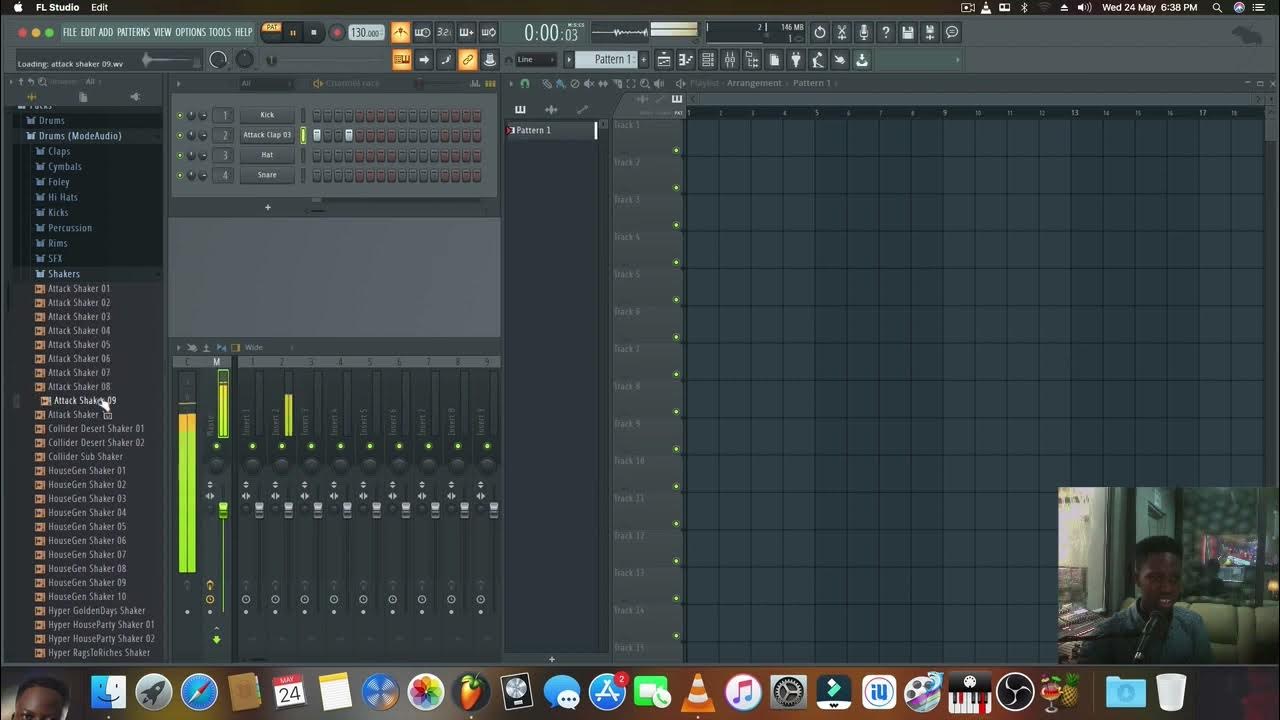Toggle typing keyboard to piano icon
Viewport: 1280px width, 720px height.
[402, 60]
